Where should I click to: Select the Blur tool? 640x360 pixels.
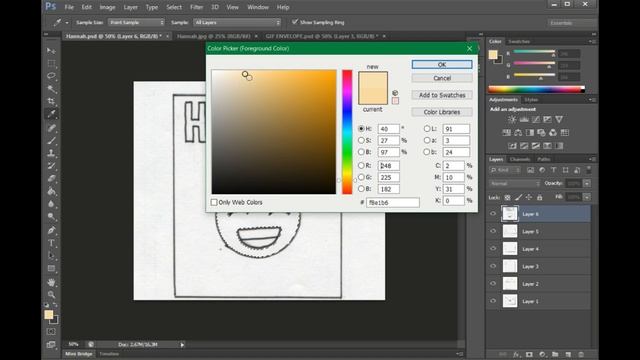click(51, 204)
